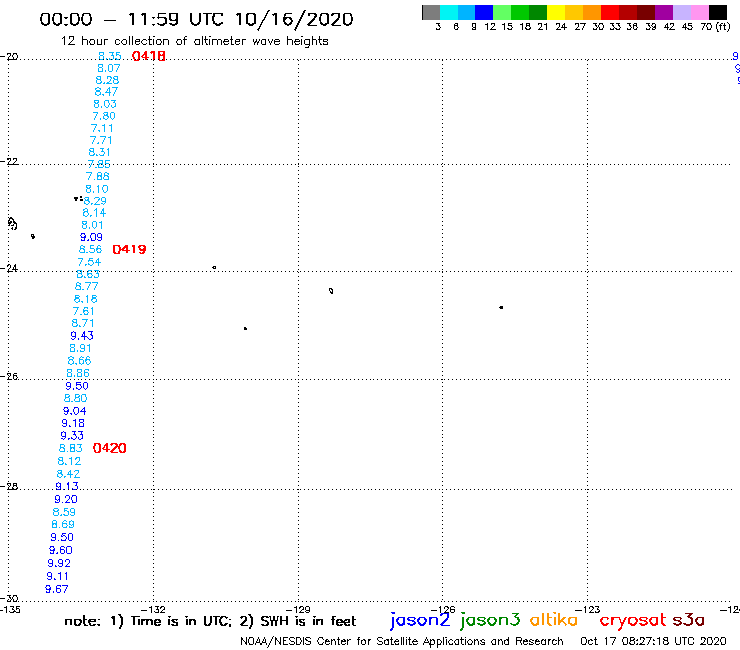The image size is (740, 650).
Task: Pick the pink 70 ft legend swatch
Action: pyautogui.click(x=700, y=12)
